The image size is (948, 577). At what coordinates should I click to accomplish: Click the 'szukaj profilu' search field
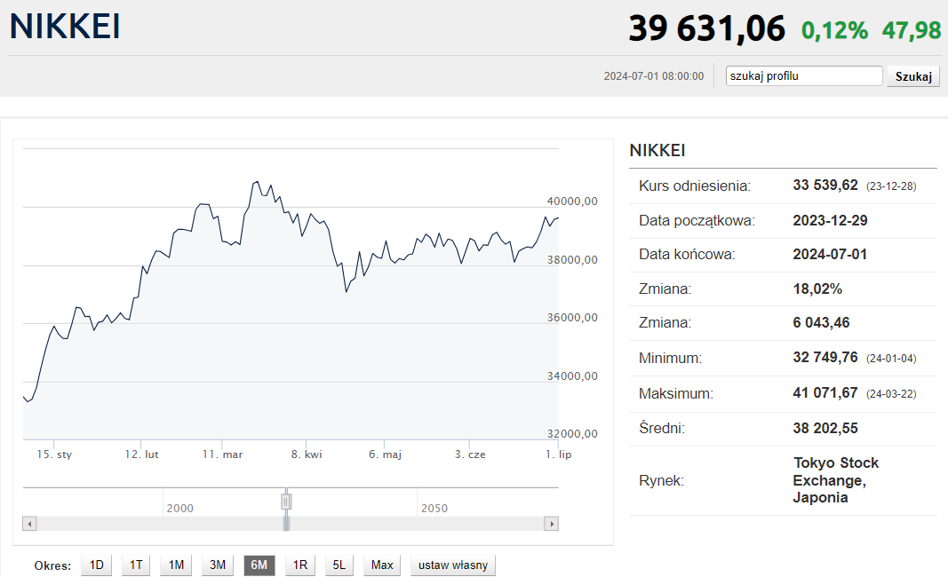[x=804, y=76]
